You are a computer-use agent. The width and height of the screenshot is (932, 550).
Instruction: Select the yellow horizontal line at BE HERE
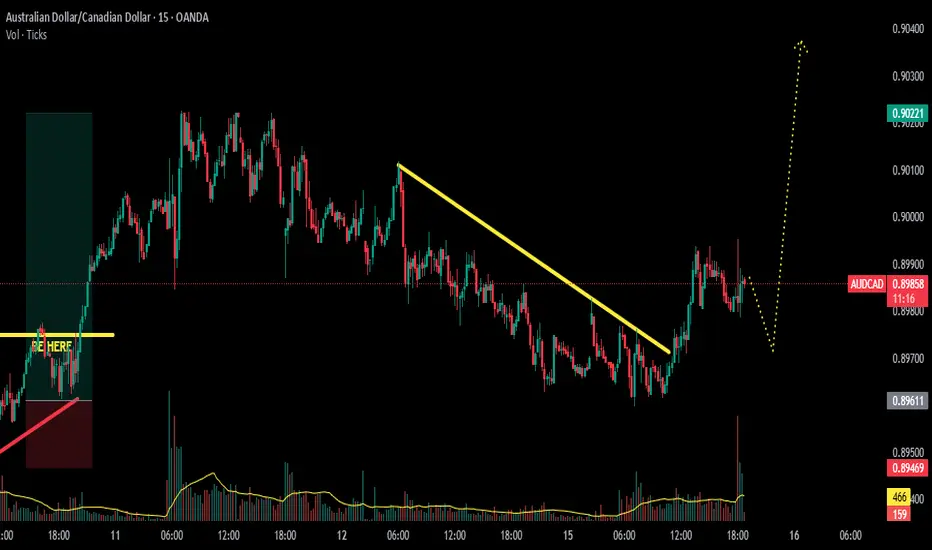(x=57, y=335)
